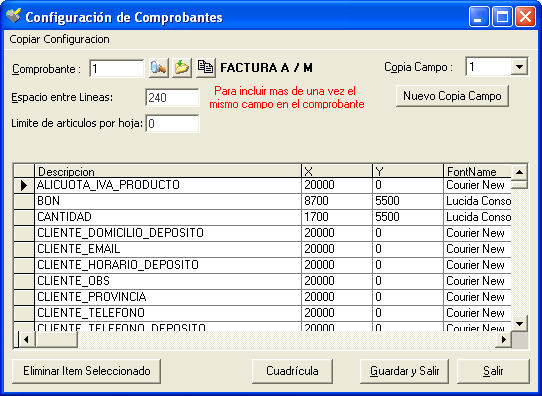Click Lucida Conso font in CANTIDAD row
542x396 pixels.
click(x=477, y=217)
